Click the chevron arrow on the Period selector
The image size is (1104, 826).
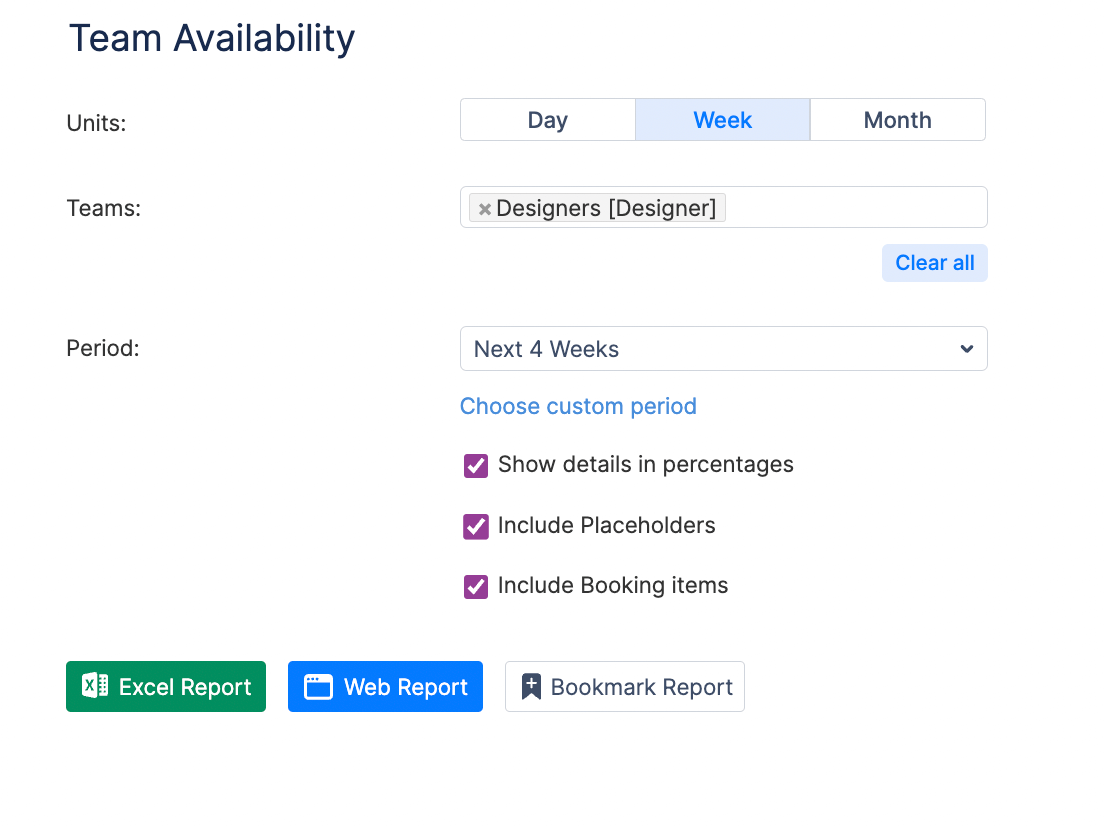(x=966, y=349)
